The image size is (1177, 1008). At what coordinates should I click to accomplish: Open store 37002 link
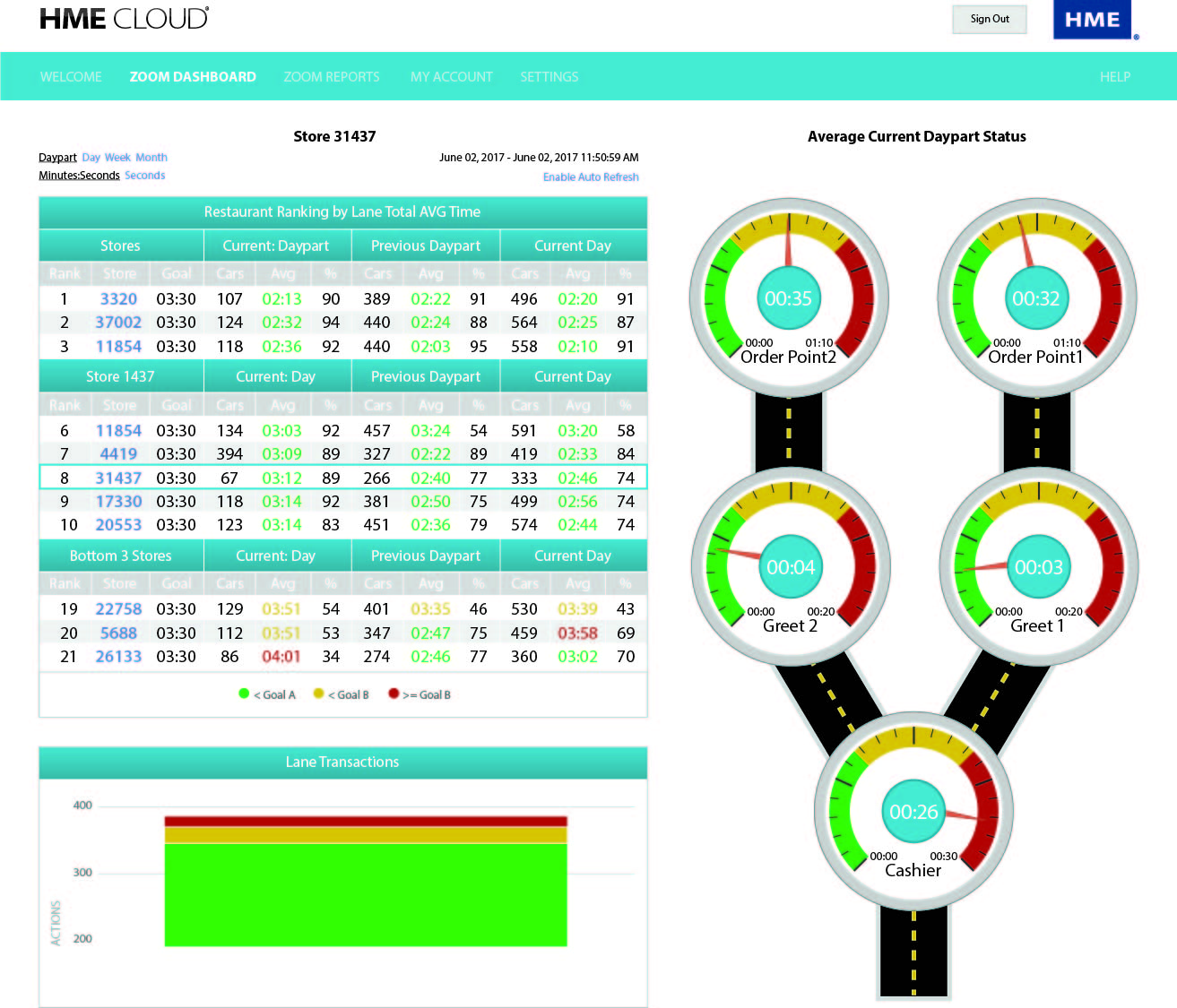click(x=118, y=323)
